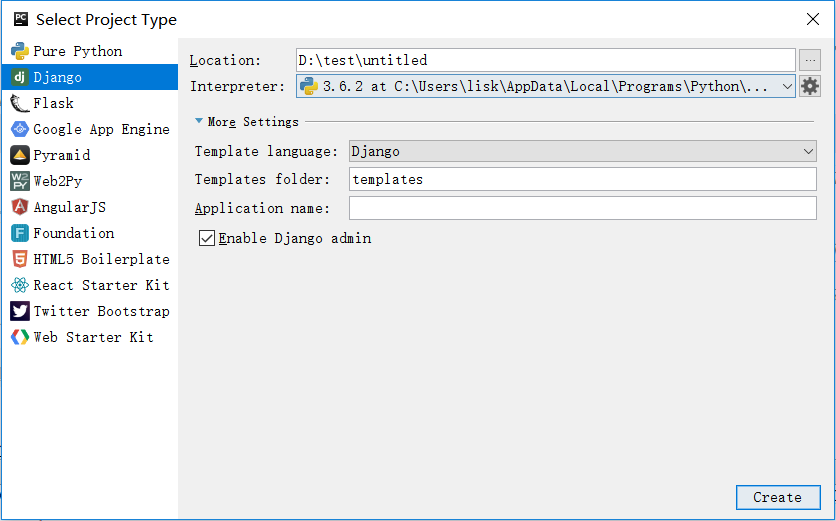836x521 pixels.
Task: Click the Django dj icon
Action: [x=20, y=77]
